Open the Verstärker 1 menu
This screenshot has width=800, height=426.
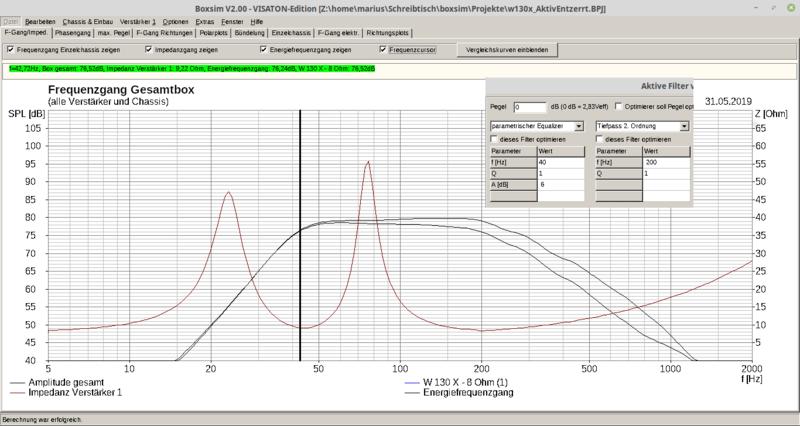[137, 20]
